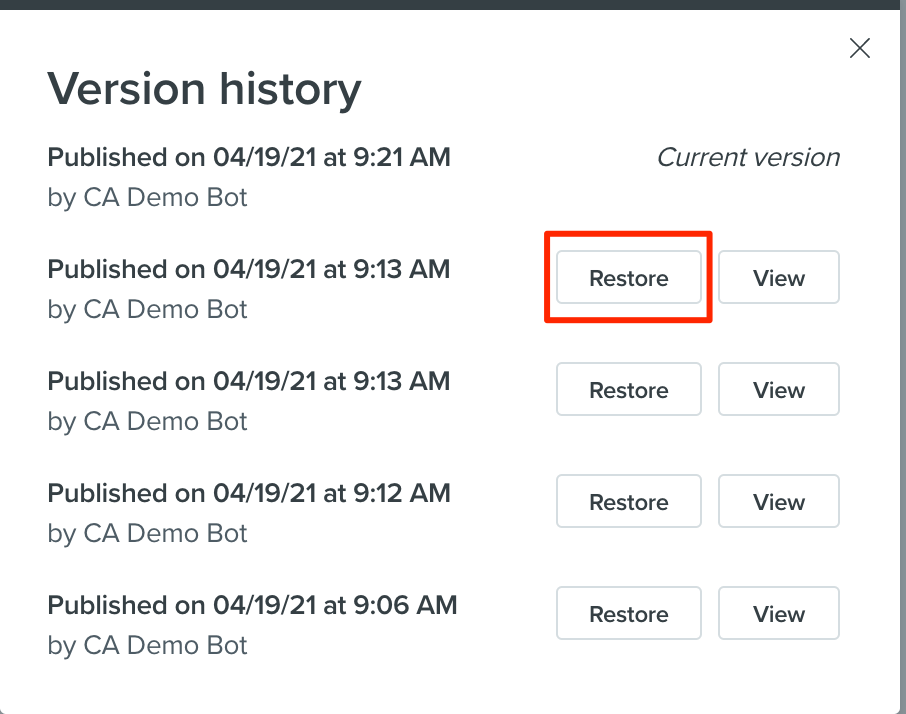Restore the version published at 9:06 AM
This screenshot has height=714, width=906.
(629, 613)
